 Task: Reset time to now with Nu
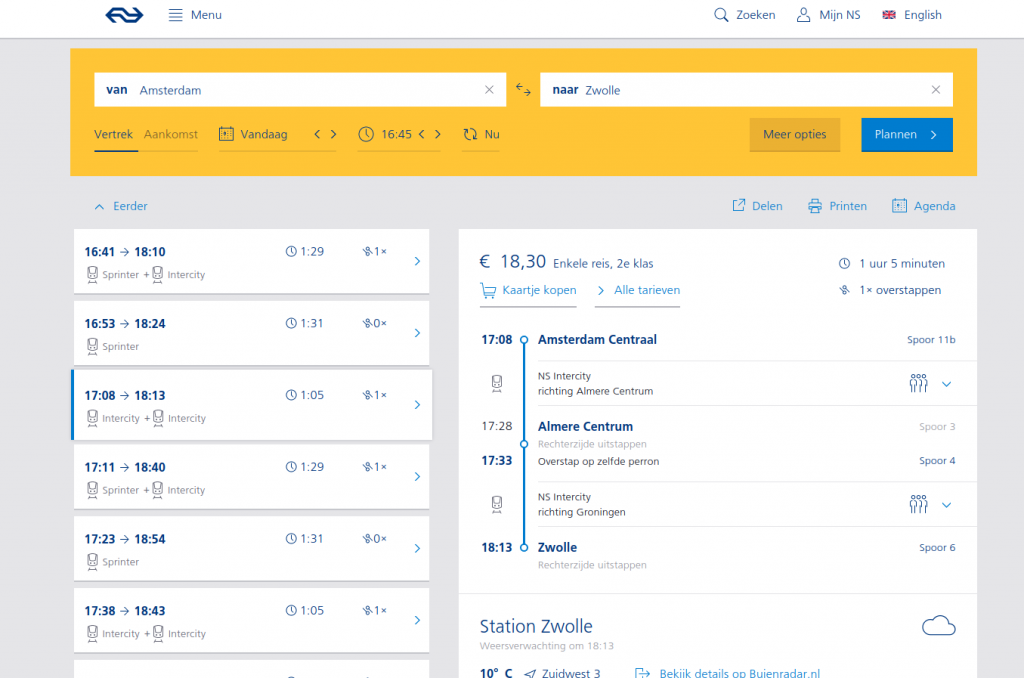click(x=481, y=134)
